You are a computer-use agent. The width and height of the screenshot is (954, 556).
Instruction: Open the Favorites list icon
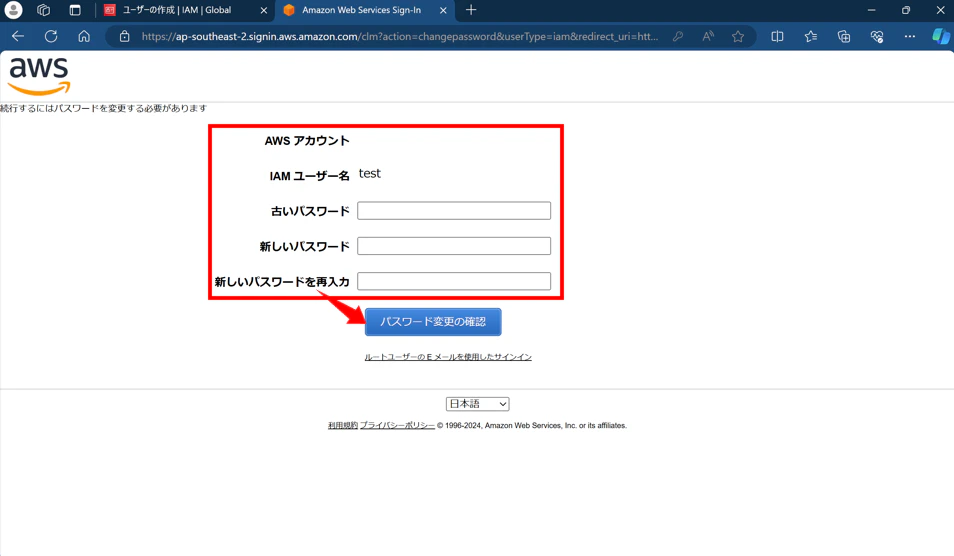point(810,36)
